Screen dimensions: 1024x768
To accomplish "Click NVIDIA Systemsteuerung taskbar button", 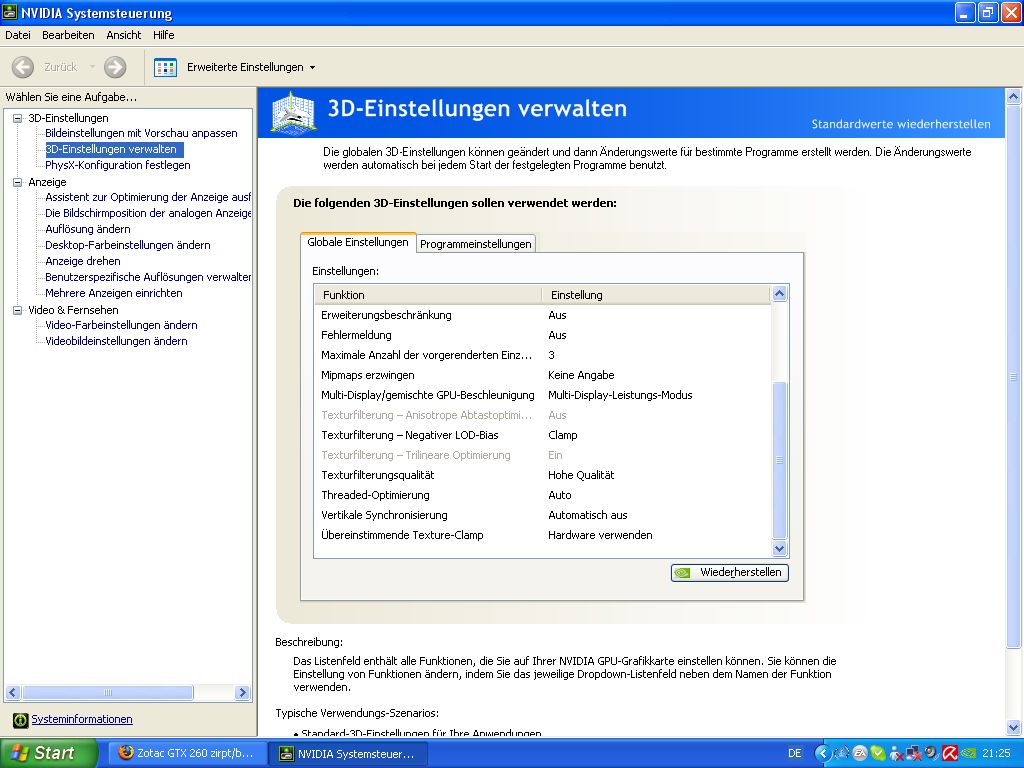I will pos(349,754).
